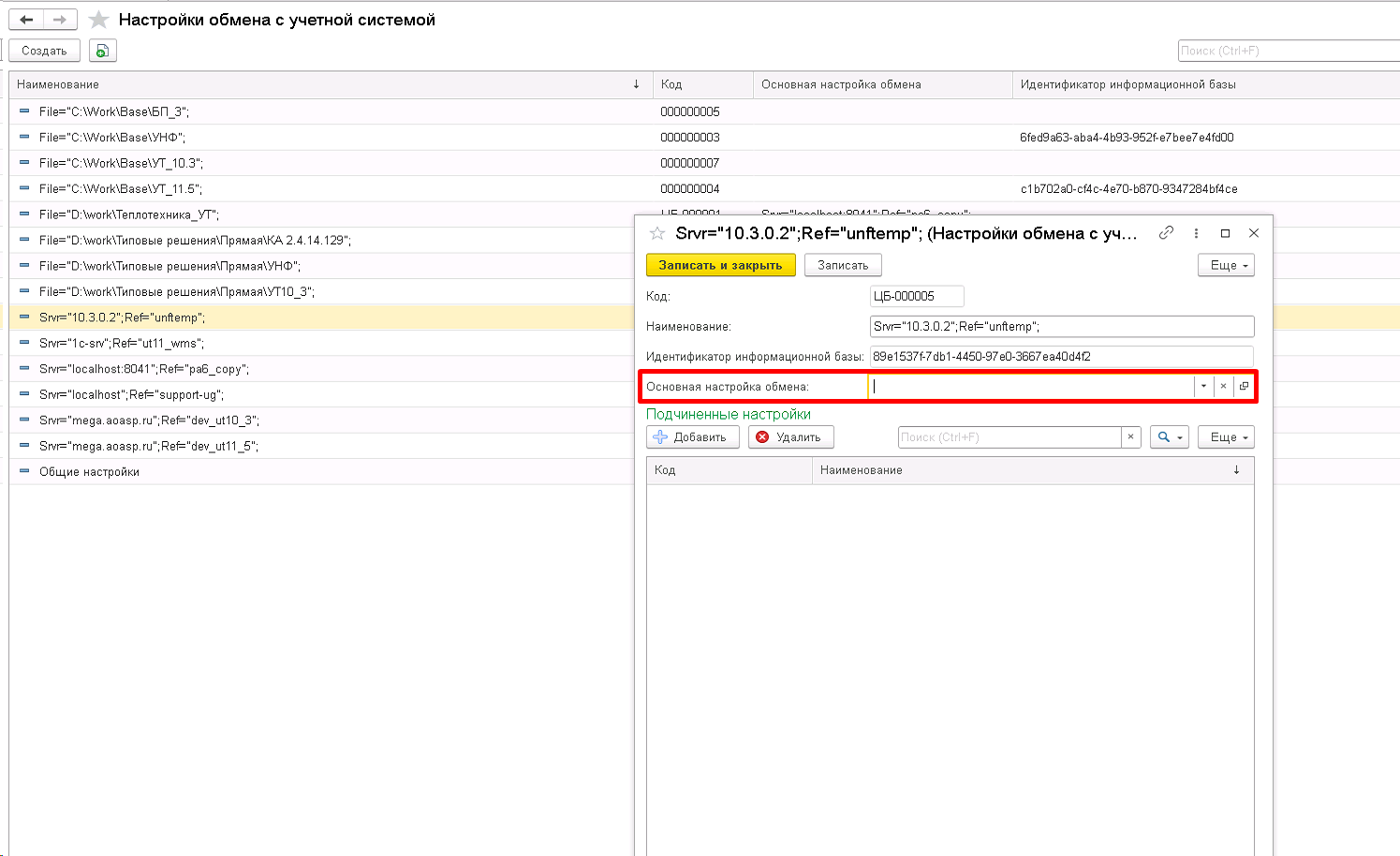
Task: Open three-dot menu in dialog title bar
Action: pos(1196,233)
